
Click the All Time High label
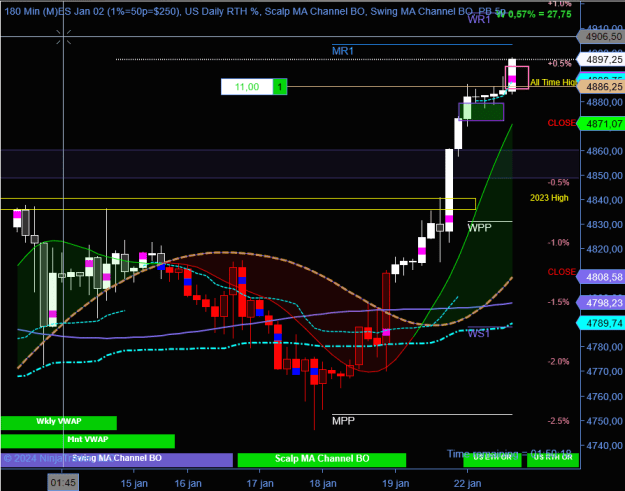tap(553, 82)
